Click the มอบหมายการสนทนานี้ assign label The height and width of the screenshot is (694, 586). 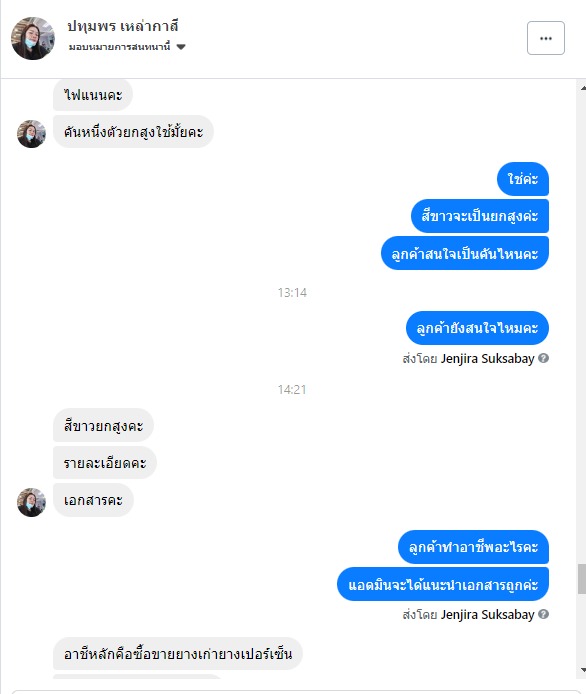click(120, 47)
